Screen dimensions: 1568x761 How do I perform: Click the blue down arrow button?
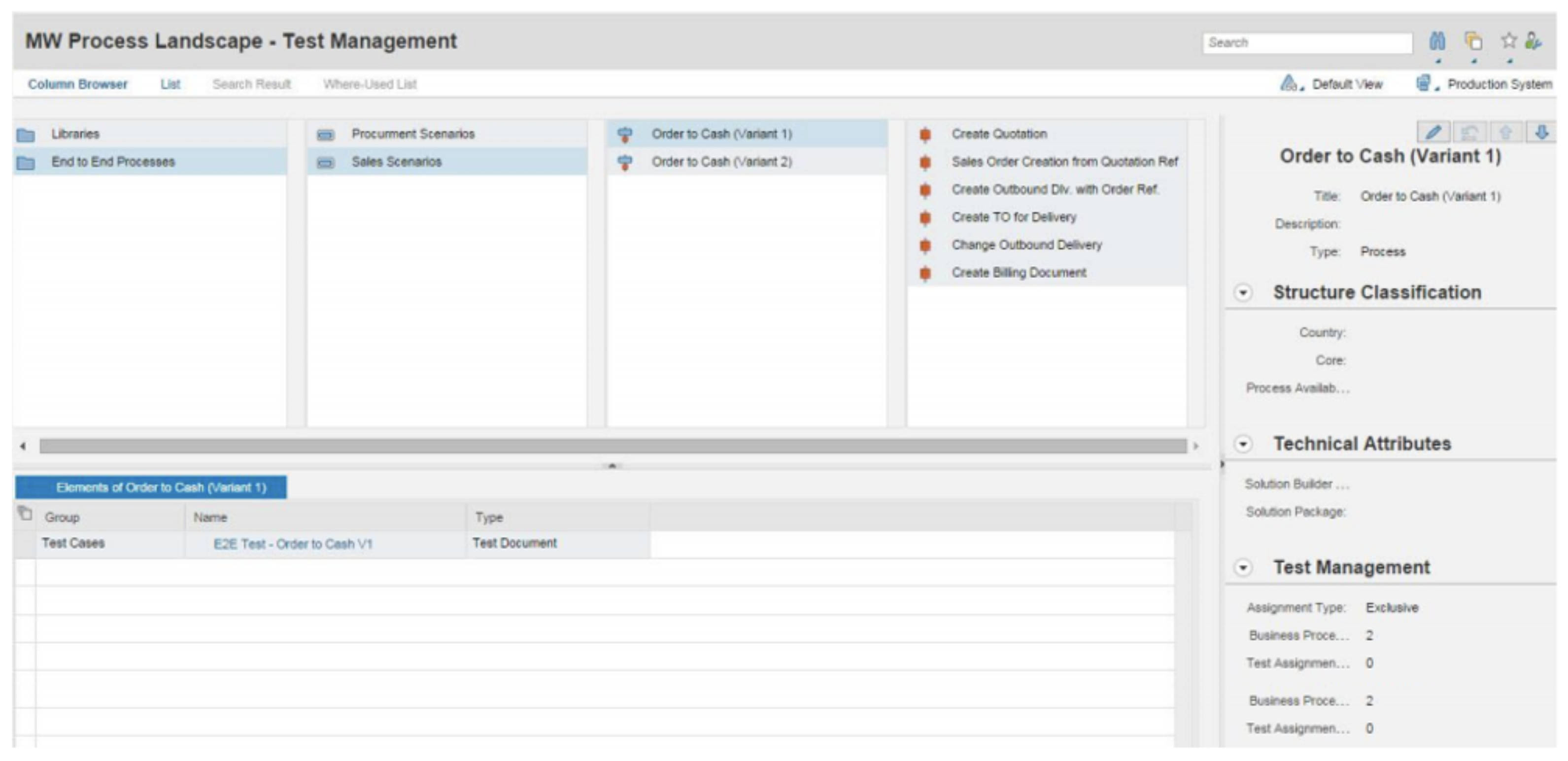[1541, 132]
